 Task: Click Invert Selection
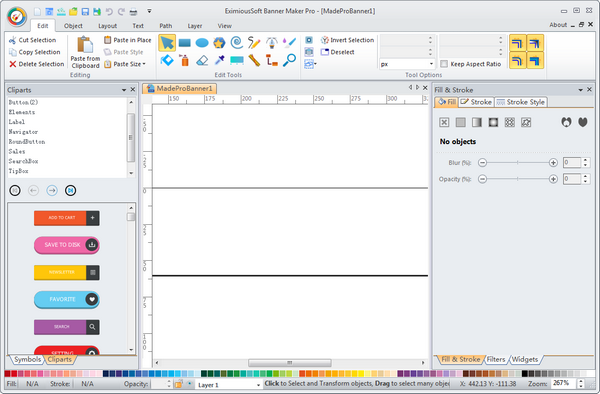pyautogui.click(x=347, y=40)
